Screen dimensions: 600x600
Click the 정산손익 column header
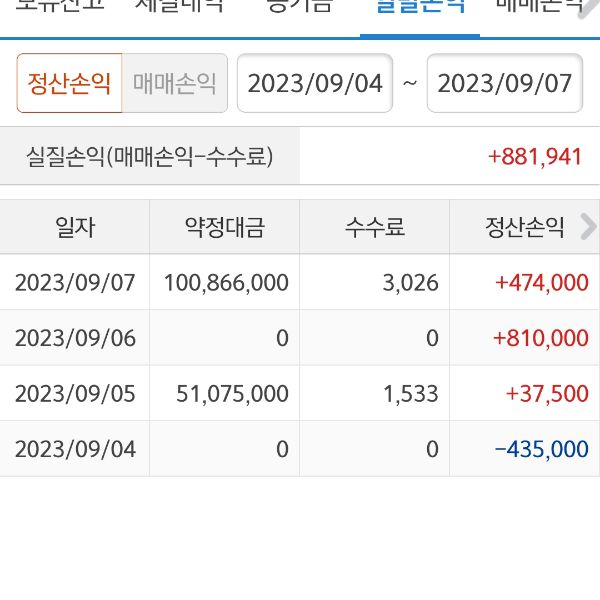coord(524,227)
